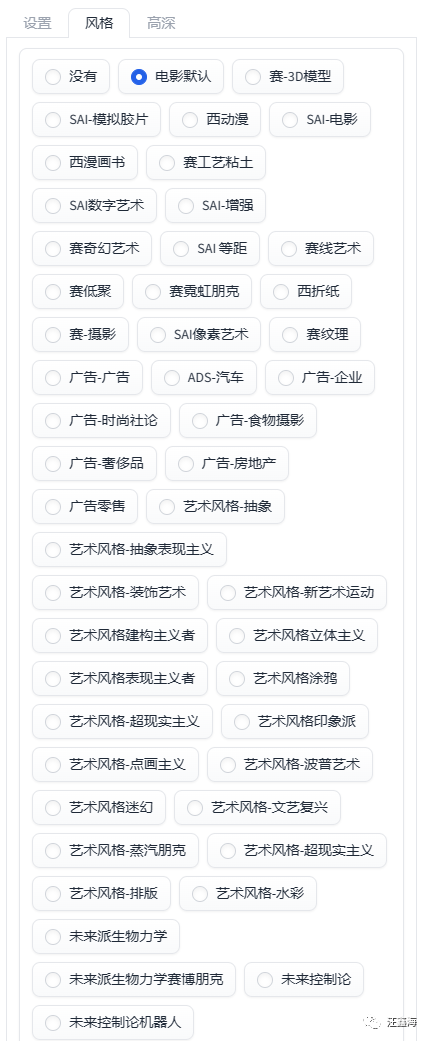Open the 高深 tab
Viewport: 430px width, 1041px height.
point(161,23)
